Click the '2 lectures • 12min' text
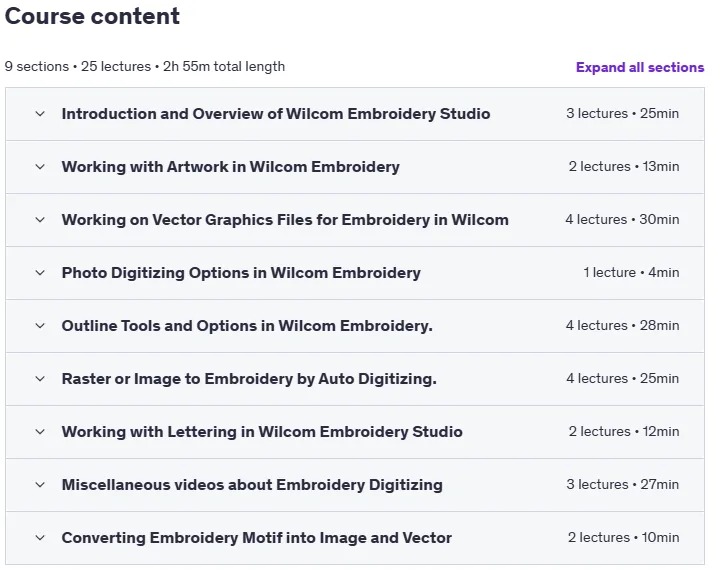 click(624, 431)
